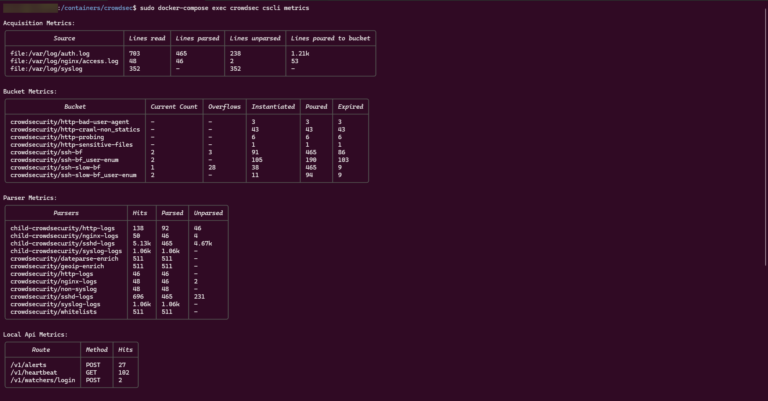The image size is (768, 401).
Task: Select the 'Expired' column header
Action: [x=350, y=107]
